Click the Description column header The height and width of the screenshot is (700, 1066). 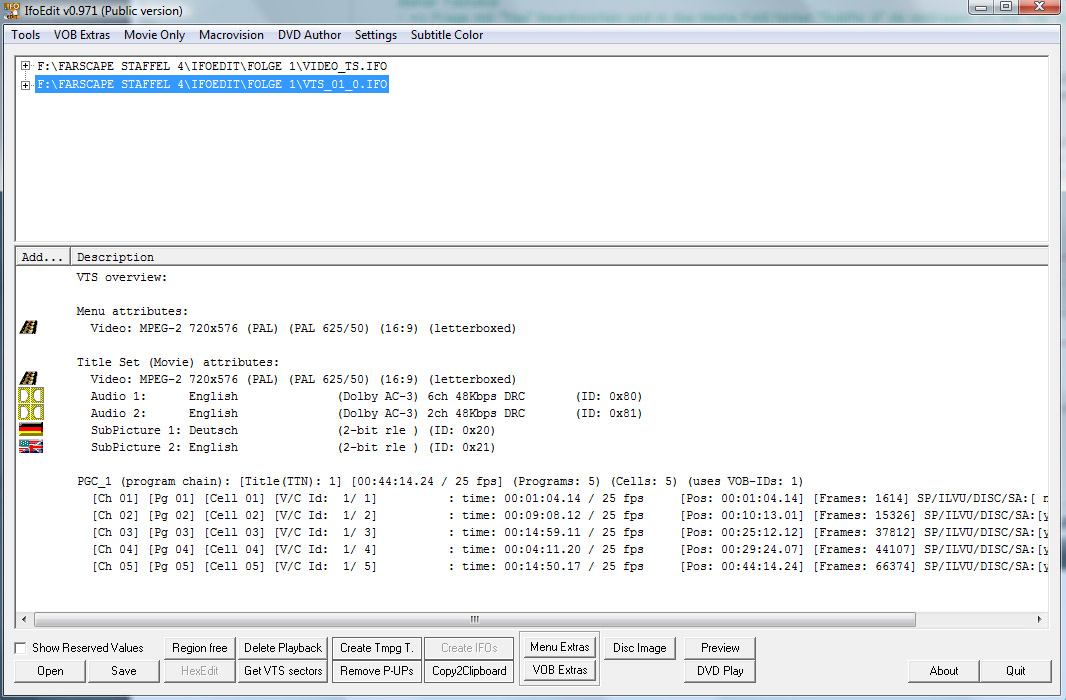pos(116,257)
